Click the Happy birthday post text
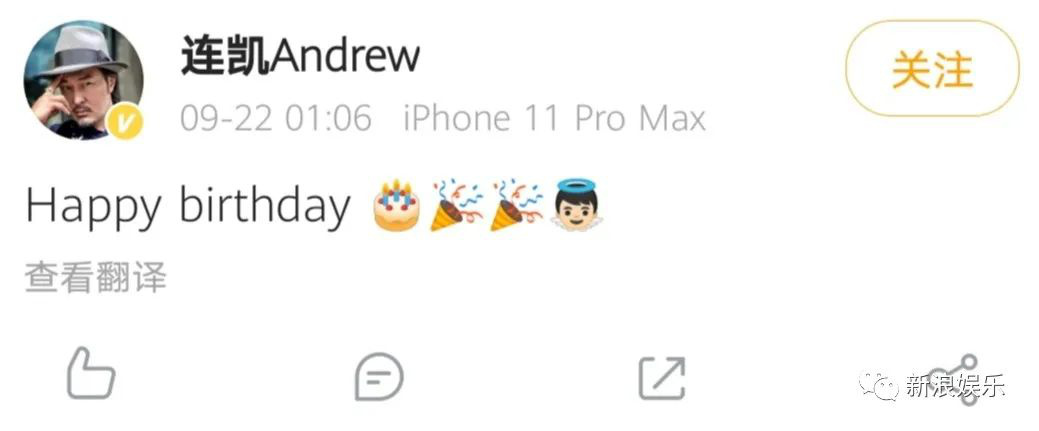1039x431 pixels. (188, 206)
